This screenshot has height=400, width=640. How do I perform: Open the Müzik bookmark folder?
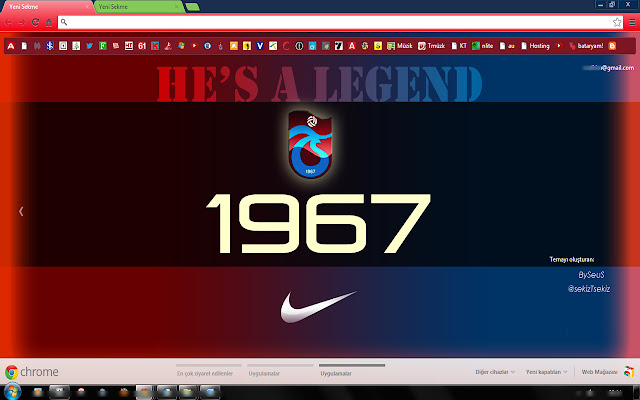pos(400,46)
